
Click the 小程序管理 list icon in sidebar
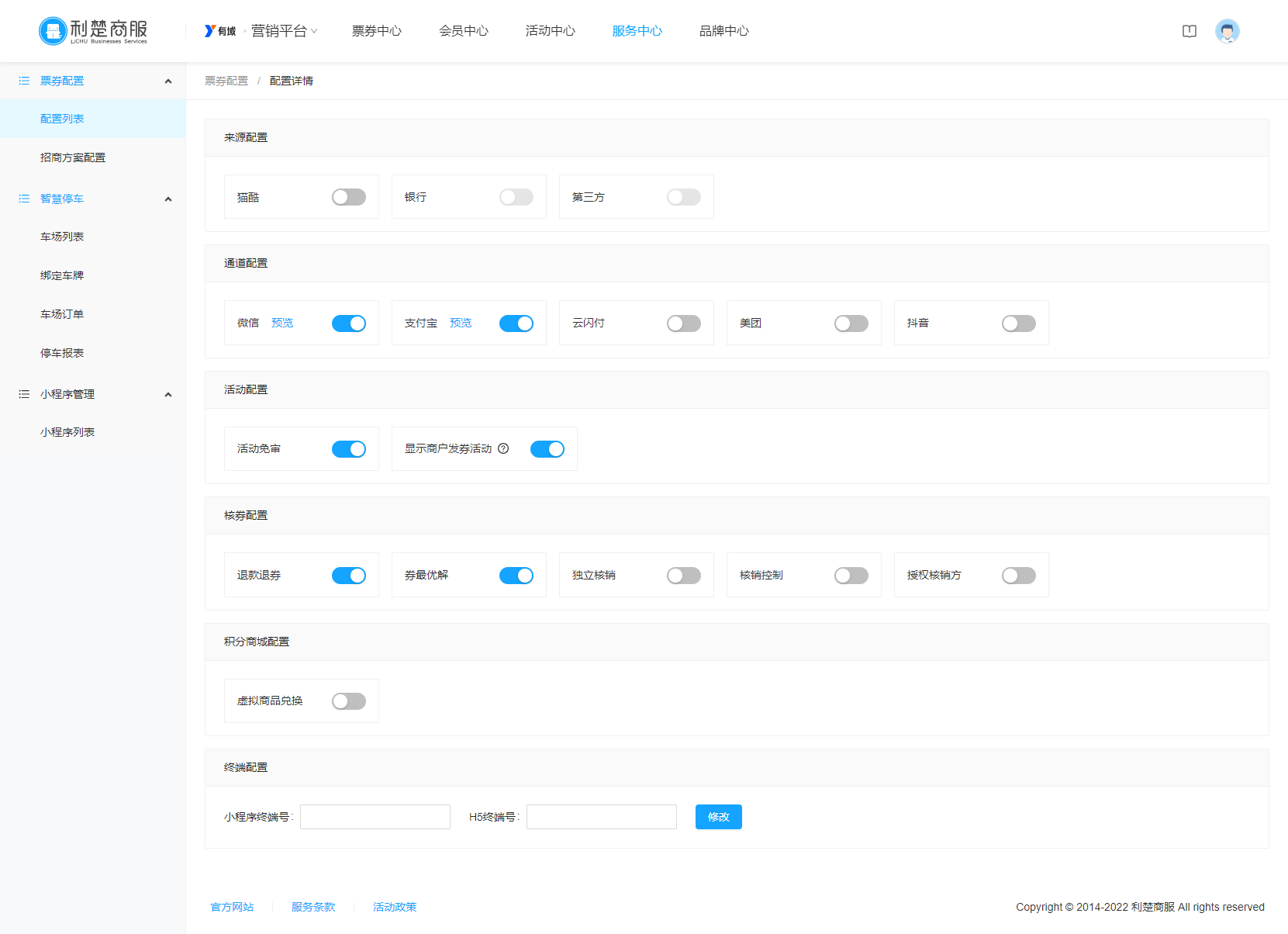(24, 394)
